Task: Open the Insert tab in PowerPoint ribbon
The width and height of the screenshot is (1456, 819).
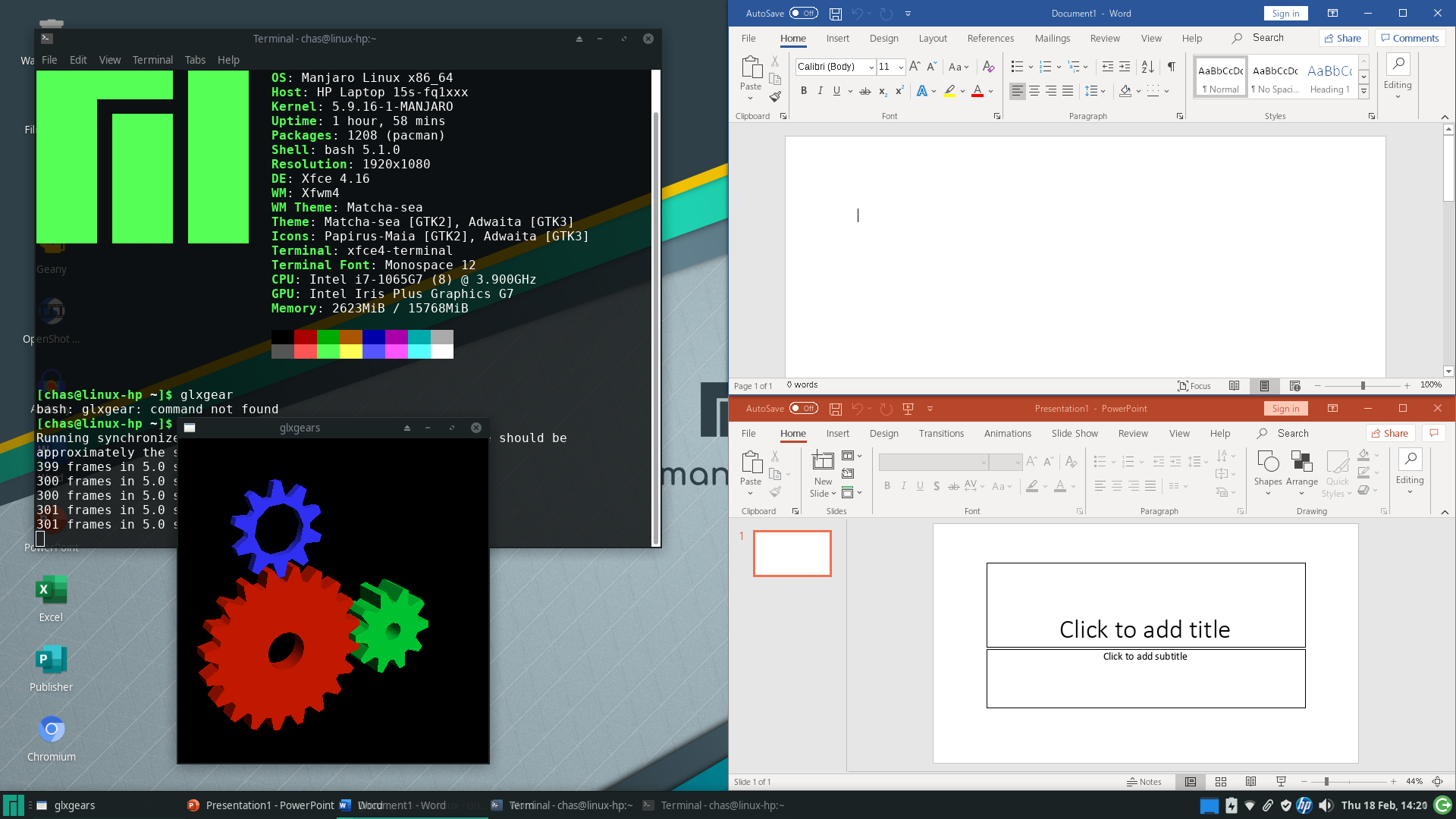Action: click(838, 433)
